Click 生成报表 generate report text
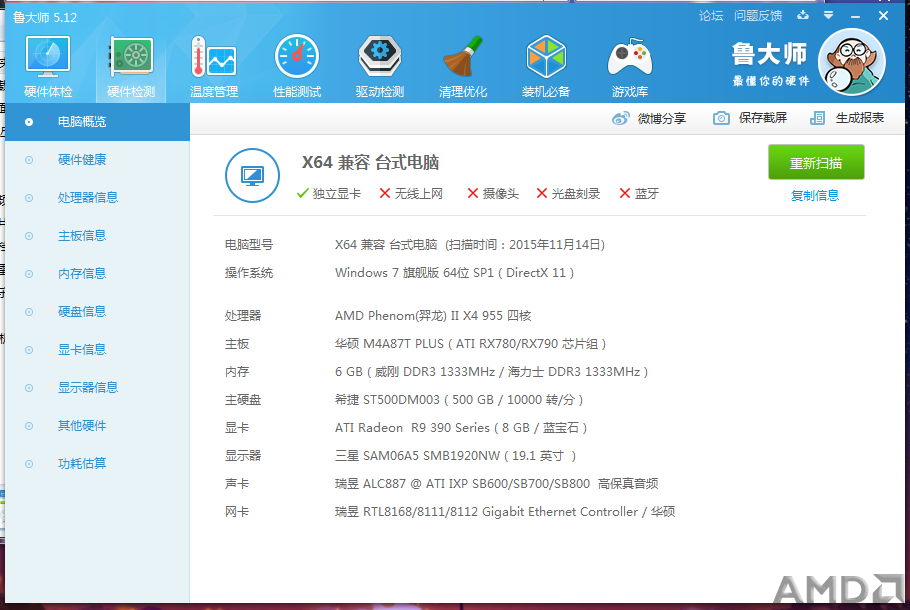The image size is (910, 610). pyautogui.click(x=860, y=118)
